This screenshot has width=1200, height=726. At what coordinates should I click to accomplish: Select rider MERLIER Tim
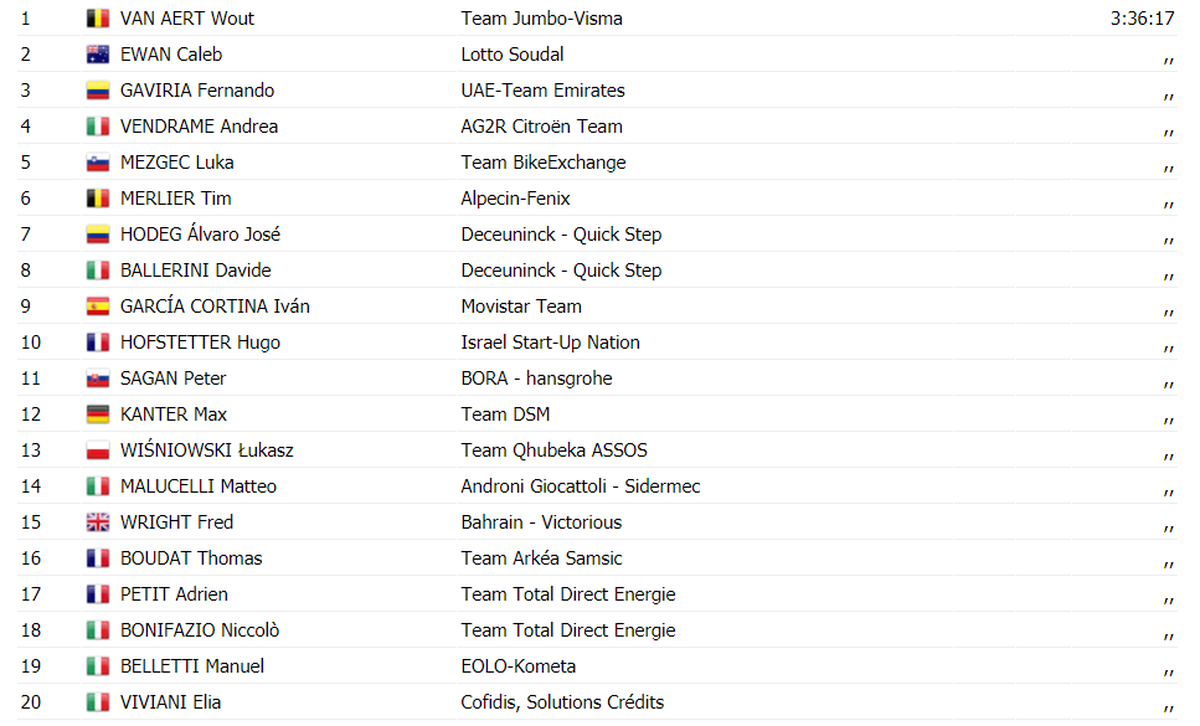[x=176, y=198]
